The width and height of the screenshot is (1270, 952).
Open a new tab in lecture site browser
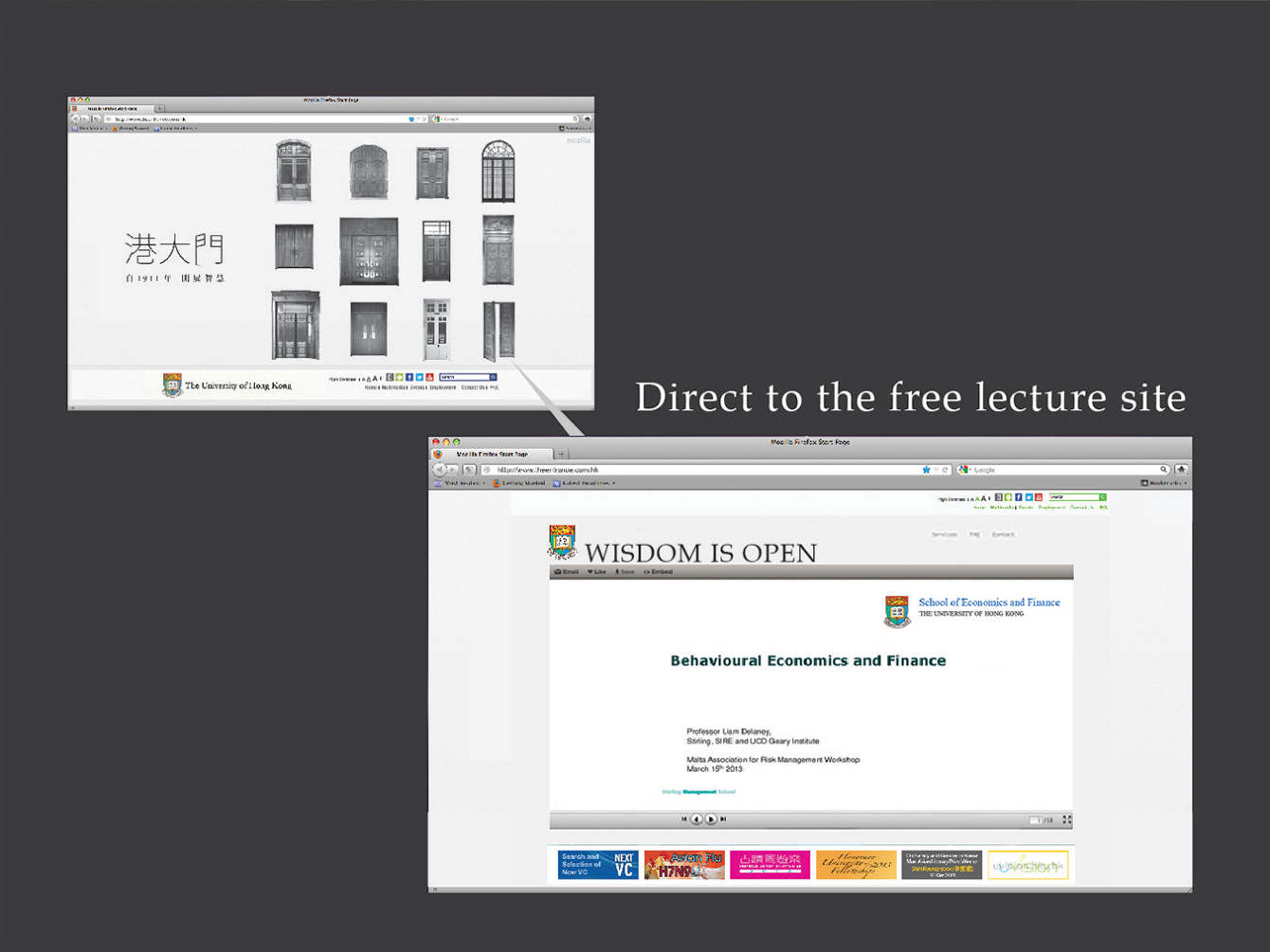[x=561, y=455]
